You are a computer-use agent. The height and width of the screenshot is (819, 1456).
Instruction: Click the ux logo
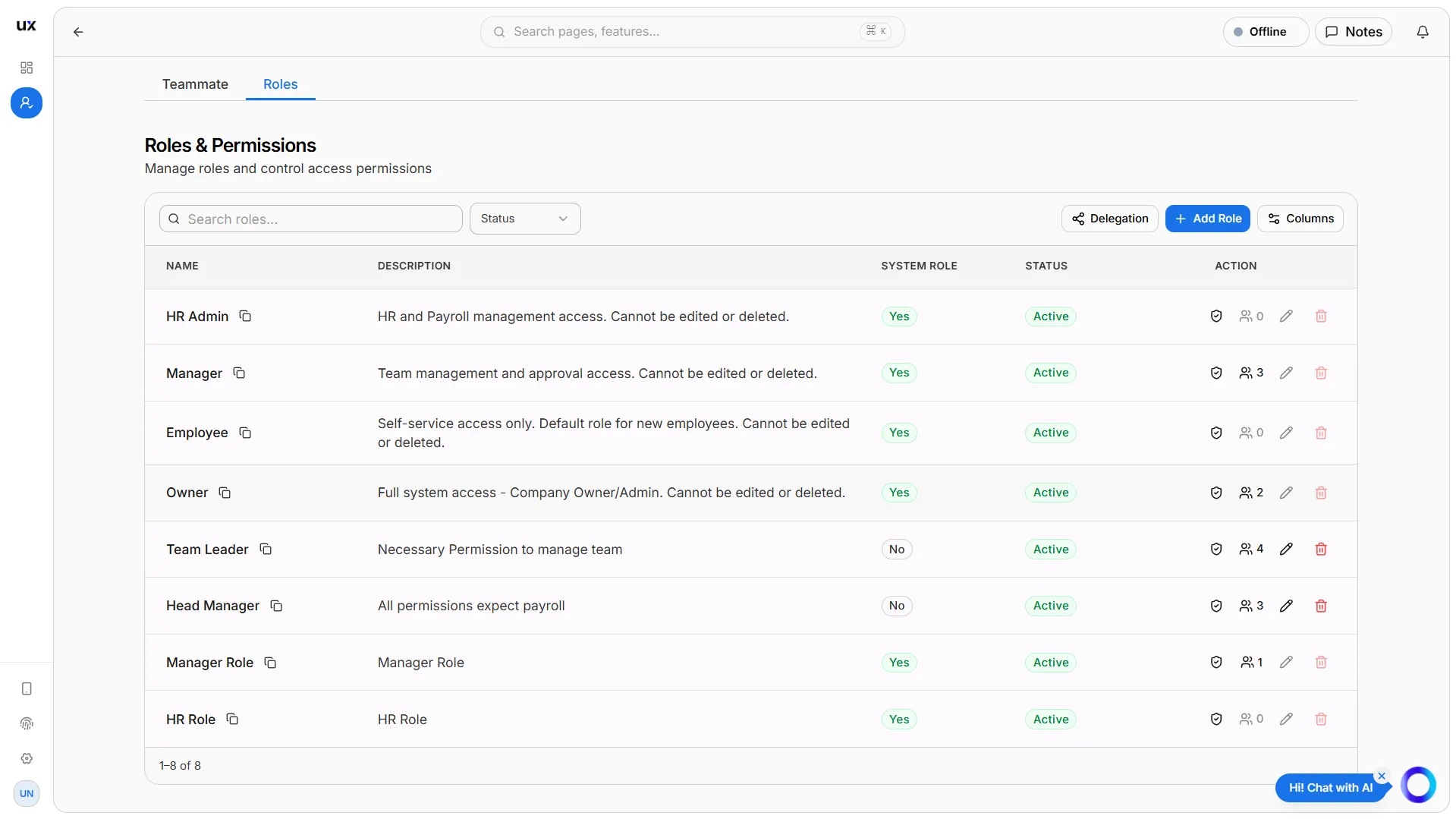[x=27, y=25]
